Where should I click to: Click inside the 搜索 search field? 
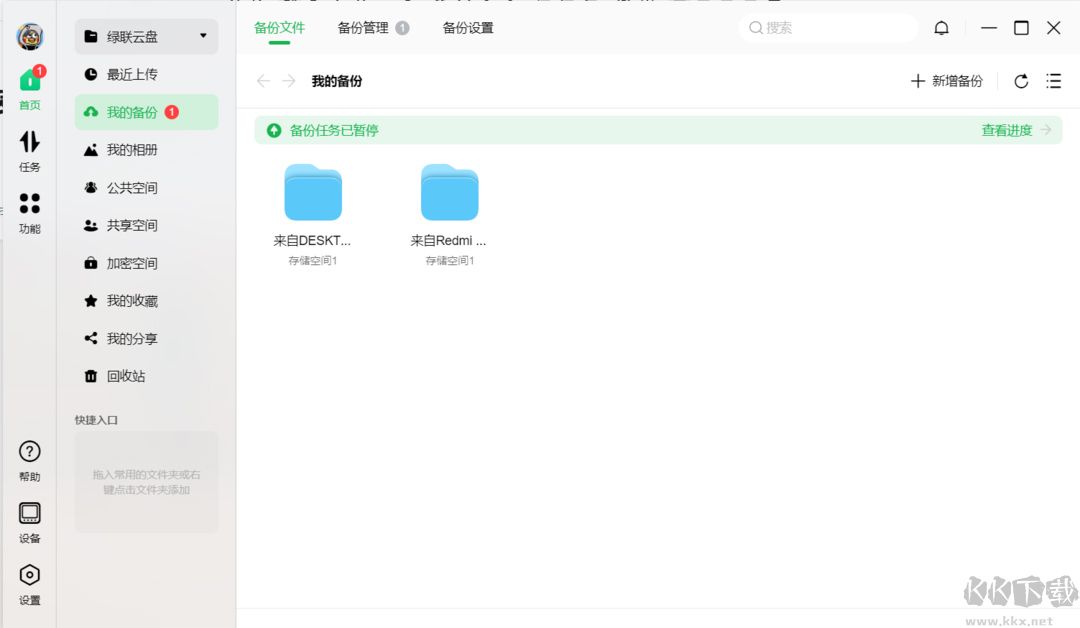[x=828, y=28]
